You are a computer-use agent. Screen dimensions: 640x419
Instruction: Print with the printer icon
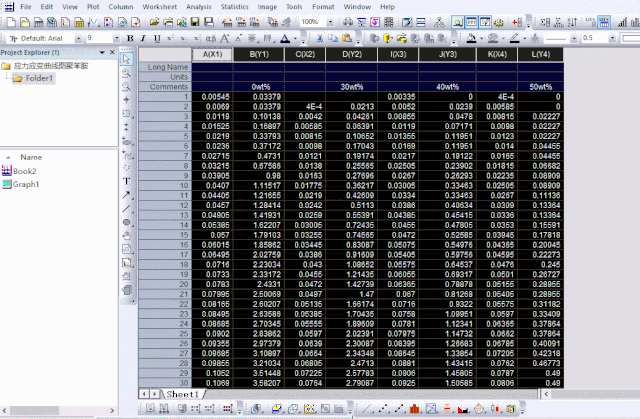348,22
